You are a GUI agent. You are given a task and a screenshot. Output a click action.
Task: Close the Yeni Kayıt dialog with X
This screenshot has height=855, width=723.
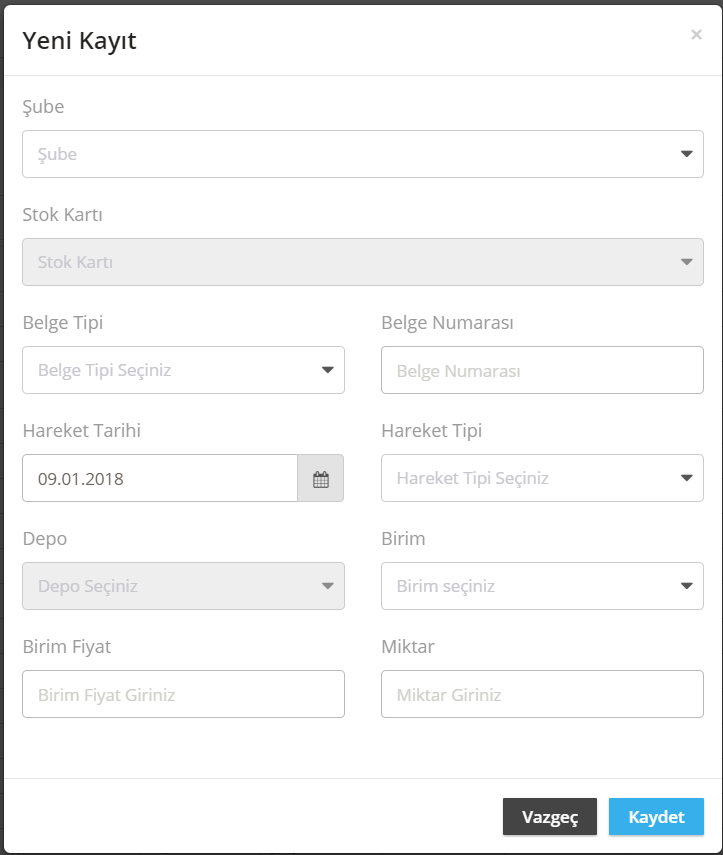(x=696, y=35)
